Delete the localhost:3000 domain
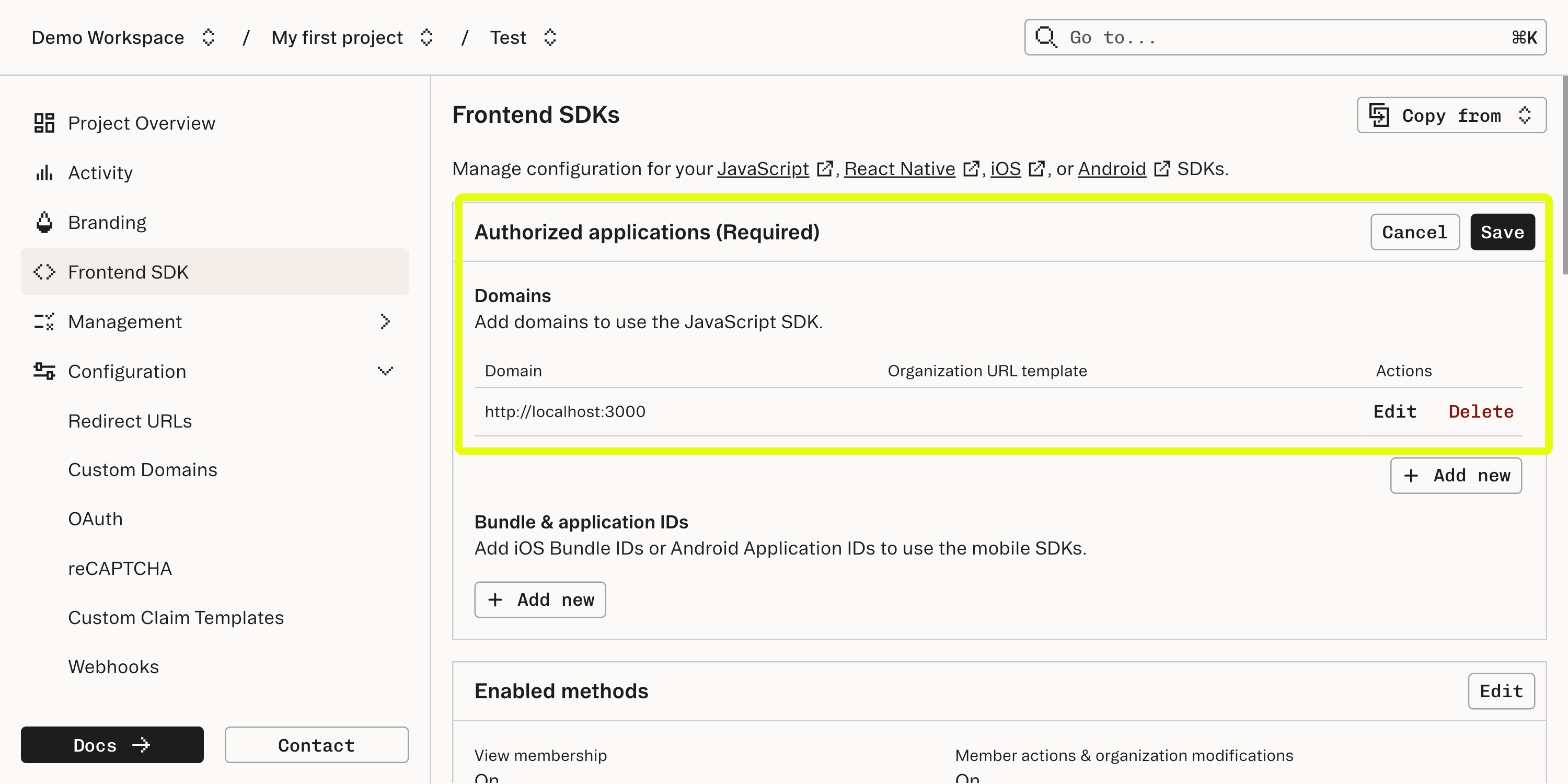Viewport: 1568px width, 784px height. coord(1480,411)
